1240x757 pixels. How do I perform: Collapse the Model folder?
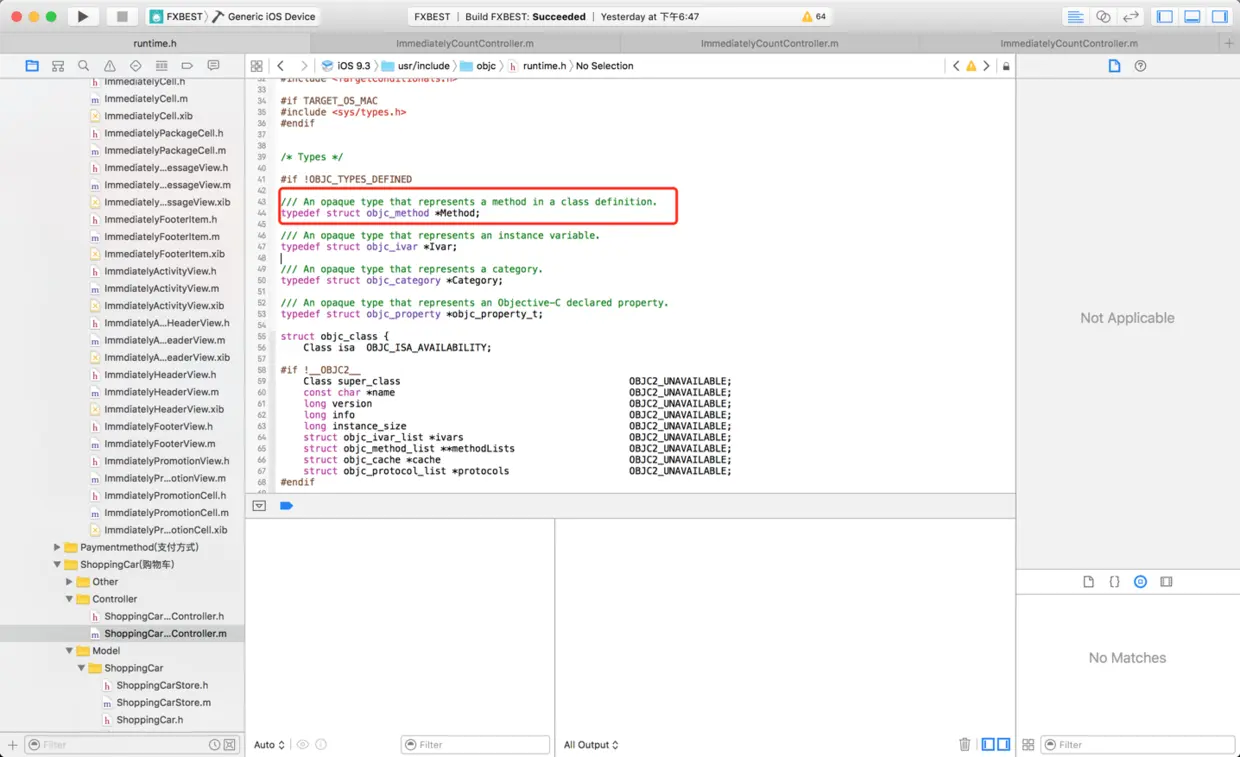pyautogui.click(x=69, y=650)
